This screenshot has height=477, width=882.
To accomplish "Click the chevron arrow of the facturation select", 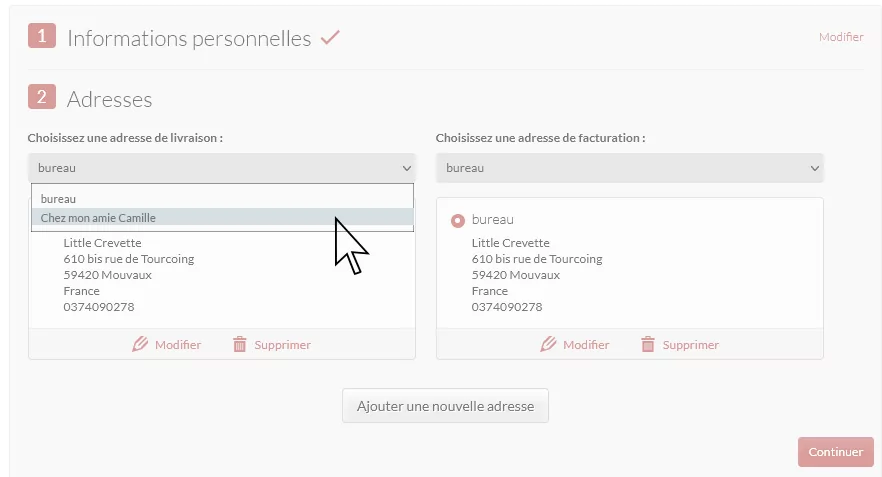I will (x=814, y=168).
